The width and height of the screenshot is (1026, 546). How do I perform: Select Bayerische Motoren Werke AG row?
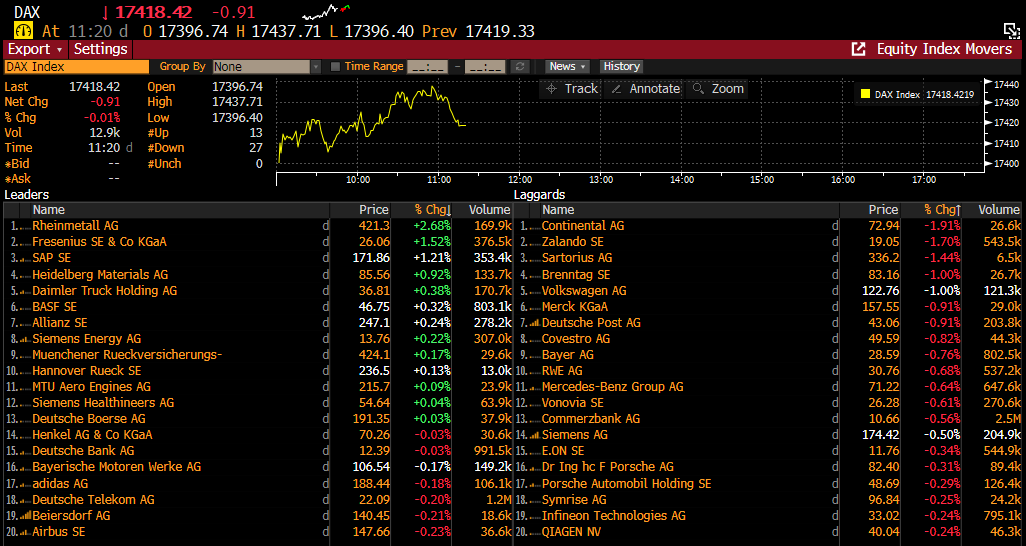click(x=258, y=467)
